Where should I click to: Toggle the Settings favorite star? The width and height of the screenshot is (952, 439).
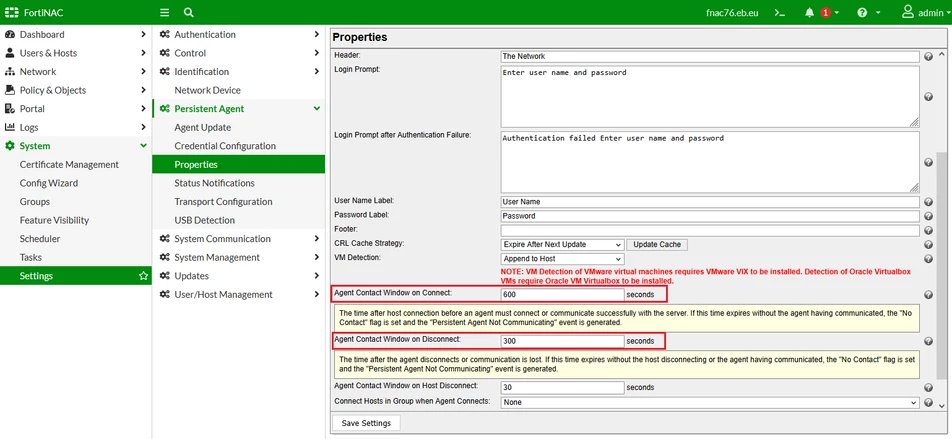[143, 276]
